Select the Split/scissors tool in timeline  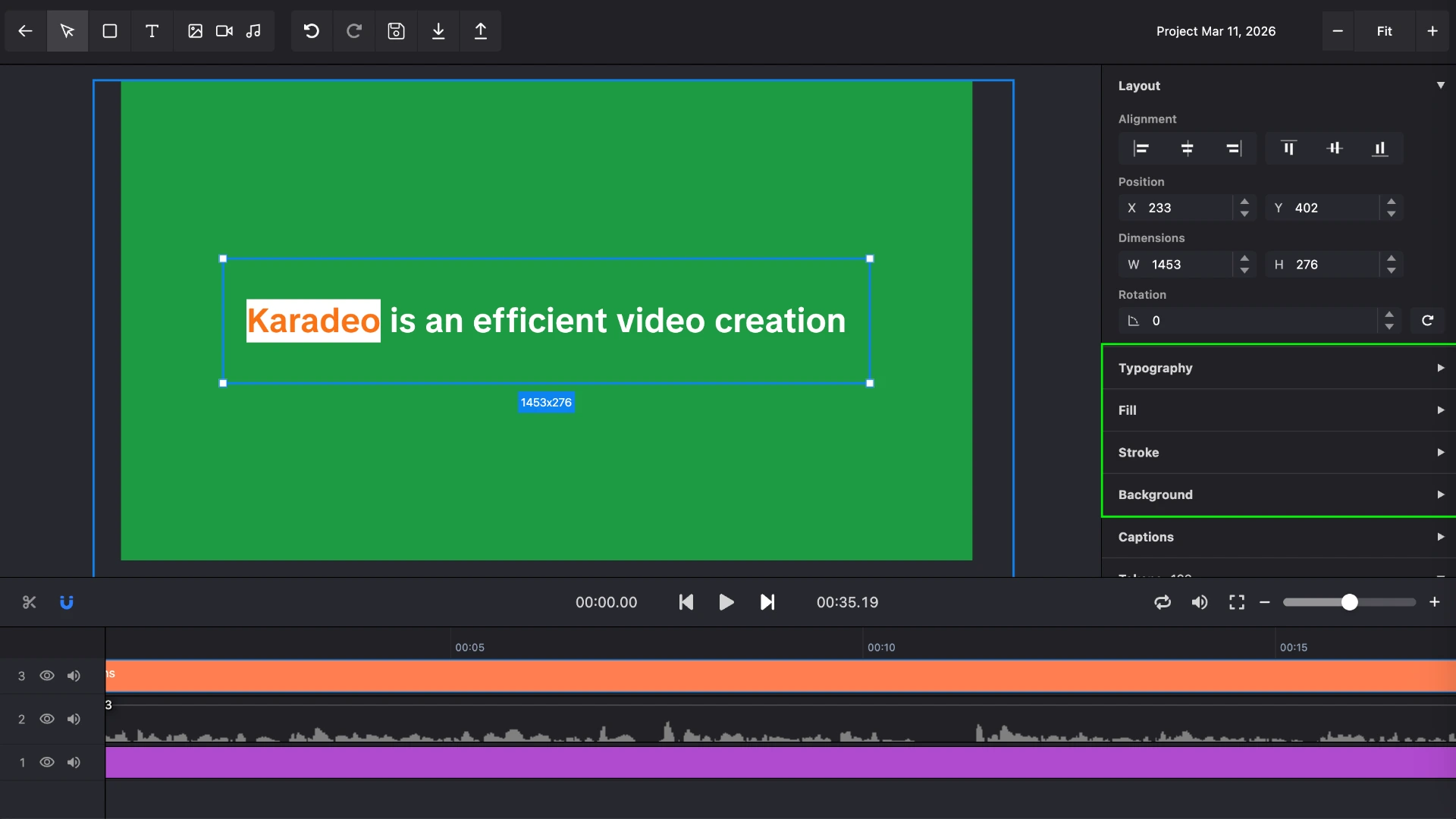point(29,602)
